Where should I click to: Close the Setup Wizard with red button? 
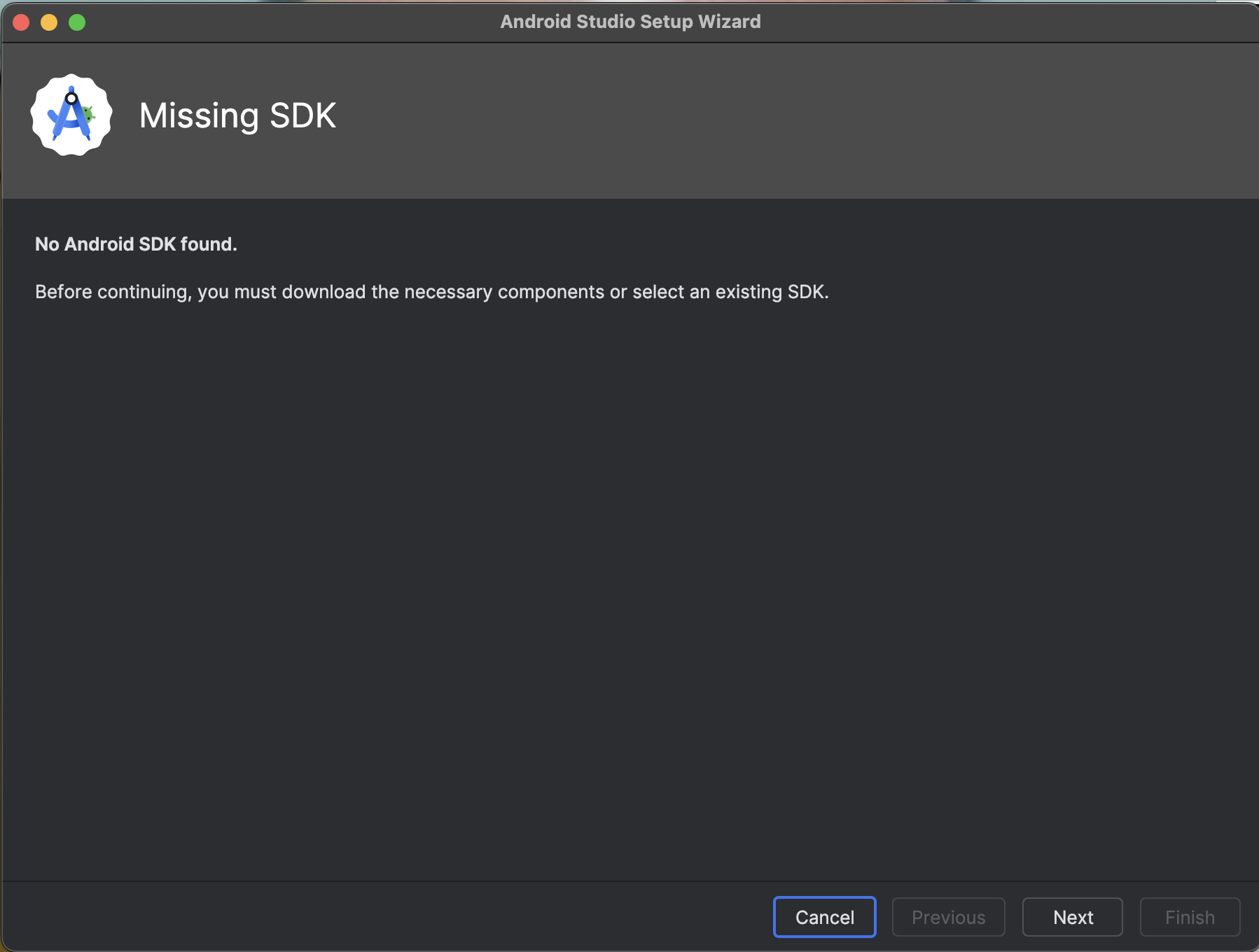click(21, 22)
